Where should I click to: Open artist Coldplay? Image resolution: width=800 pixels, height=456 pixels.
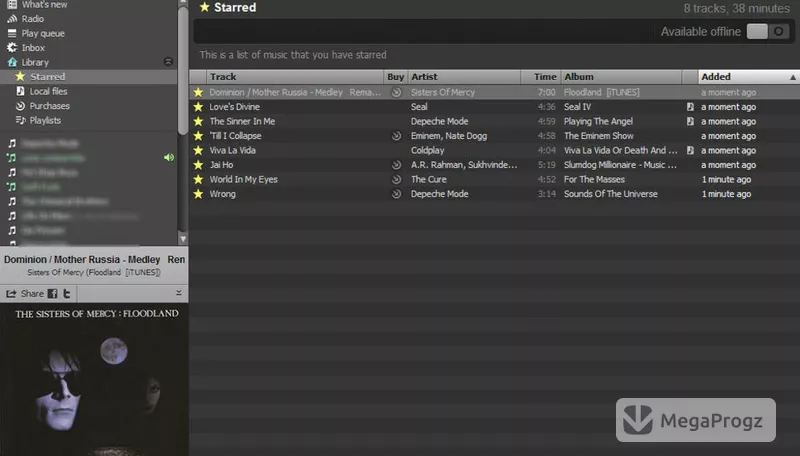click(428, 150)
